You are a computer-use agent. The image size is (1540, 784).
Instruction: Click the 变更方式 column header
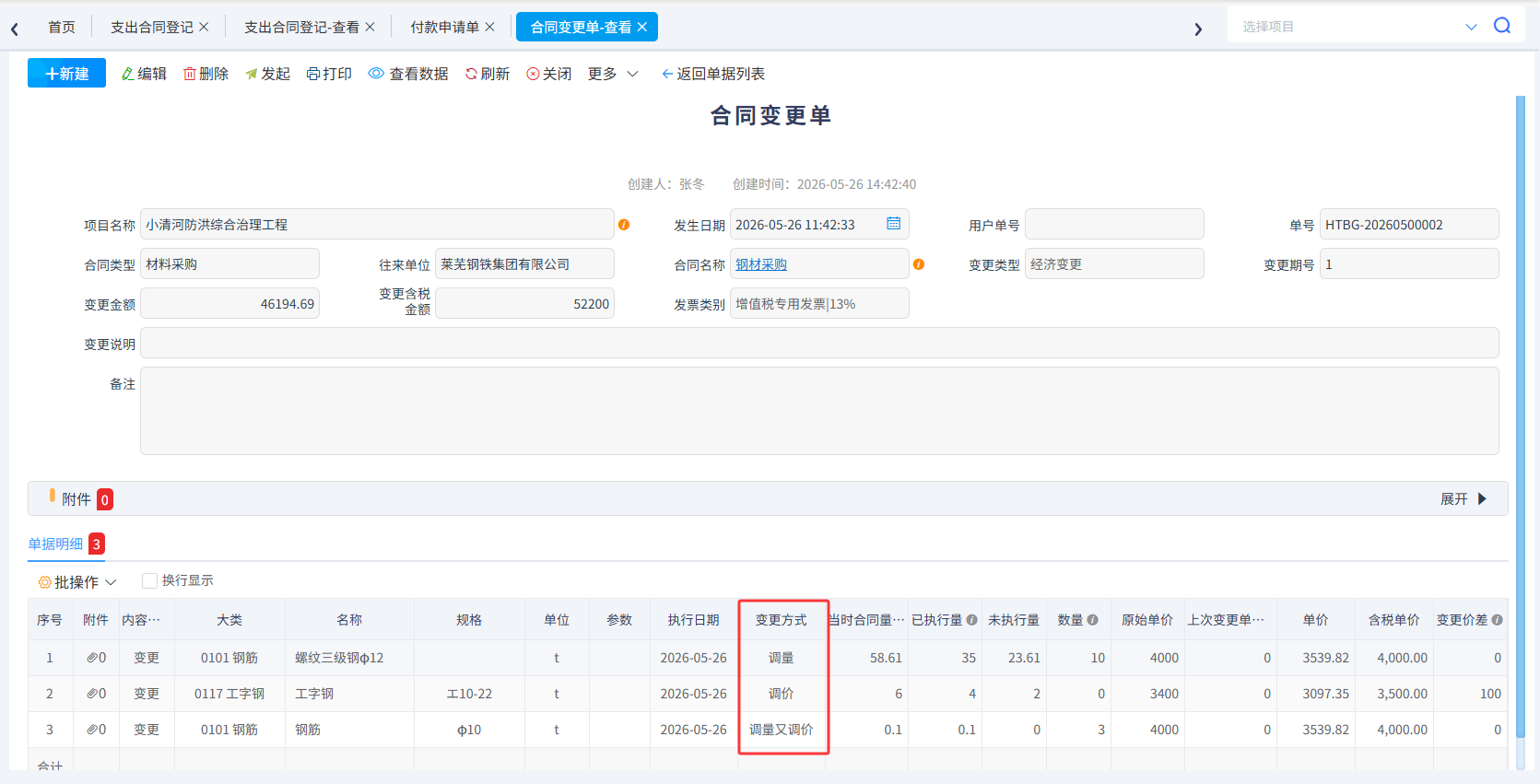tap(782, 620)
